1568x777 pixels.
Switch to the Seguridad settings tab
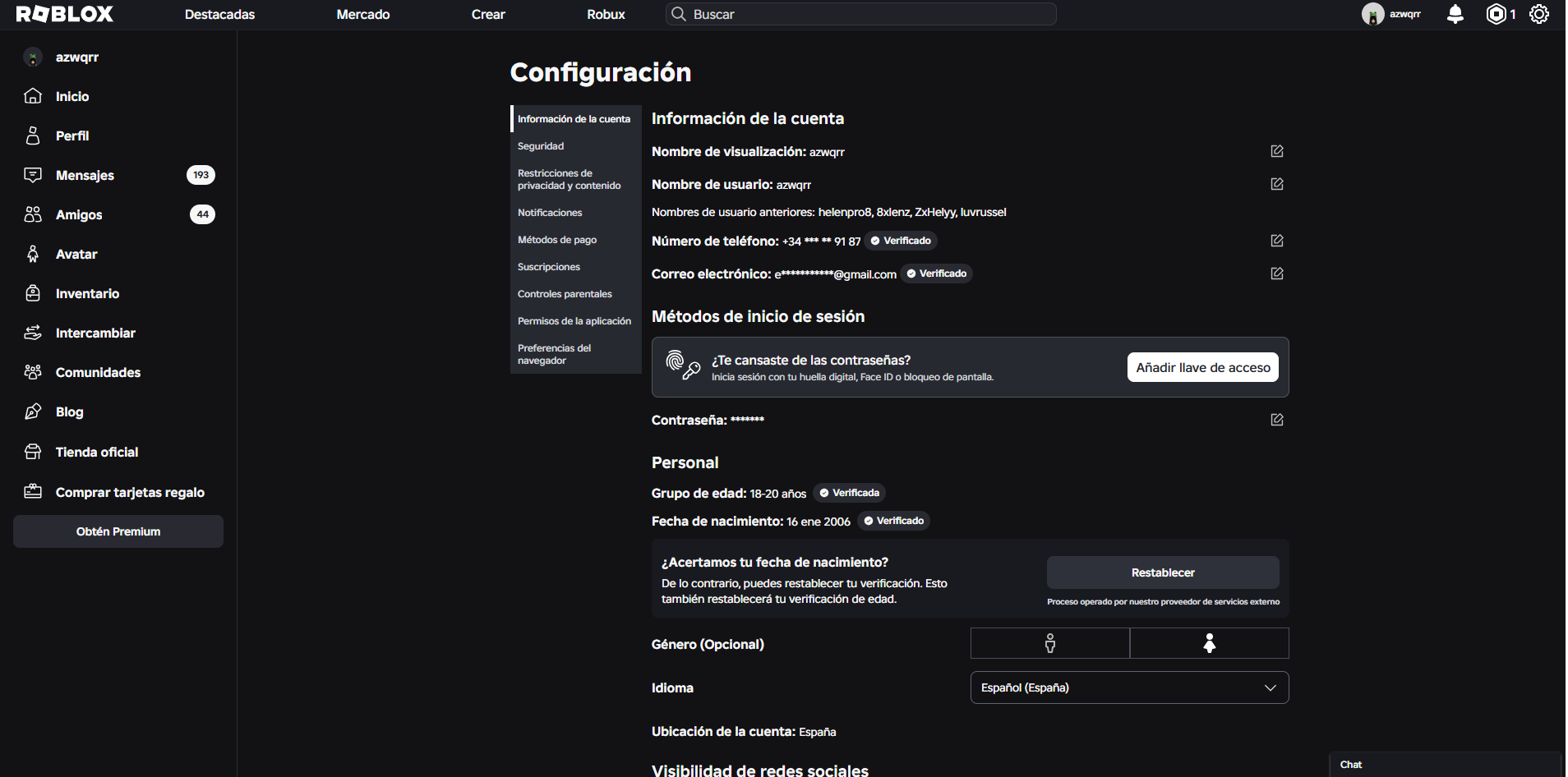[576, 146]
